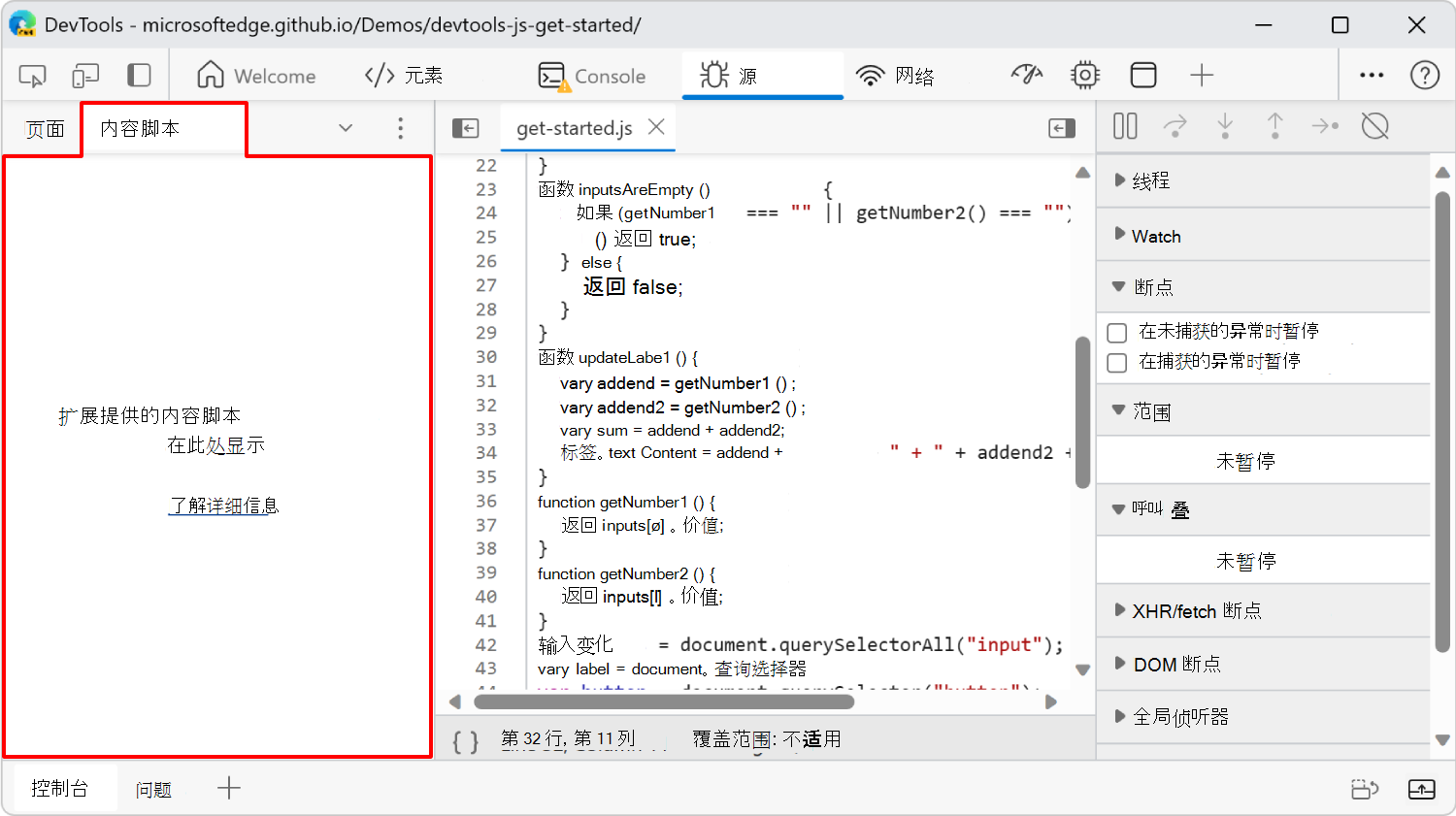The height and width of the screenshot is (816, 1456).
Task: Click the Inspect element tool icon
Action: point(32,76)
